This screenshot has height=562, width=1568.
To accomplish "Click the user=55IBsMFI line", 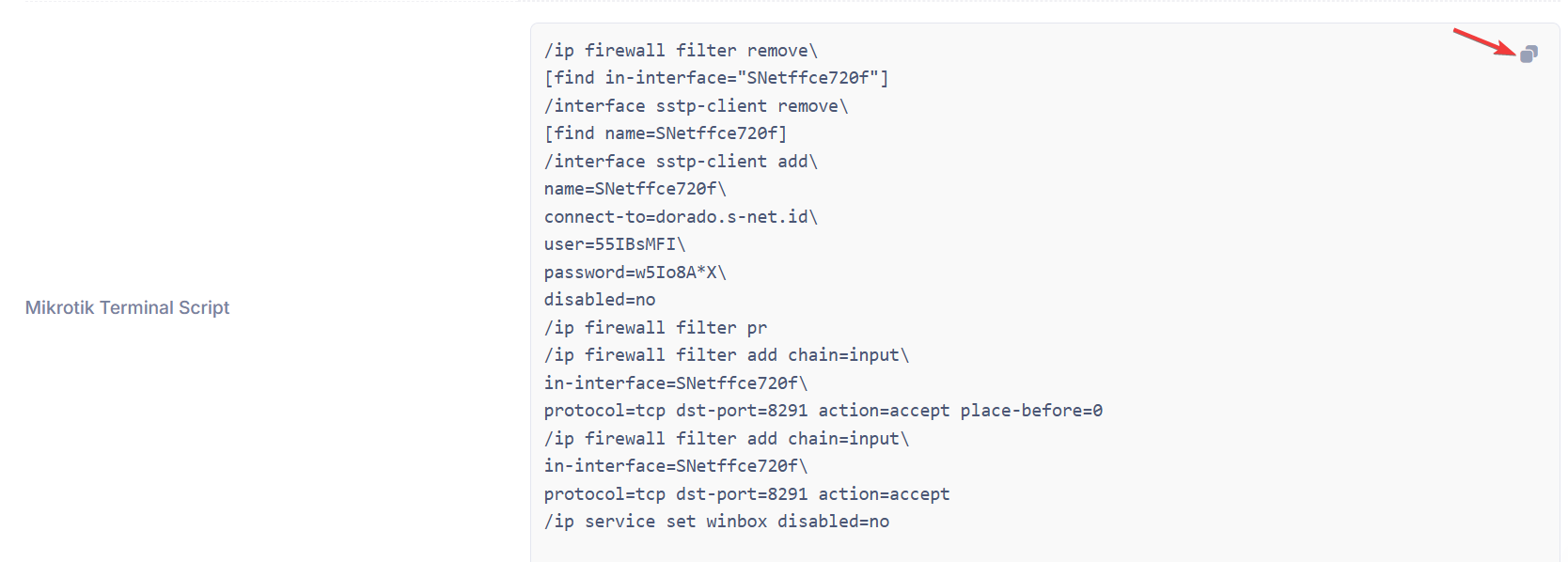I will click(615, 244).
